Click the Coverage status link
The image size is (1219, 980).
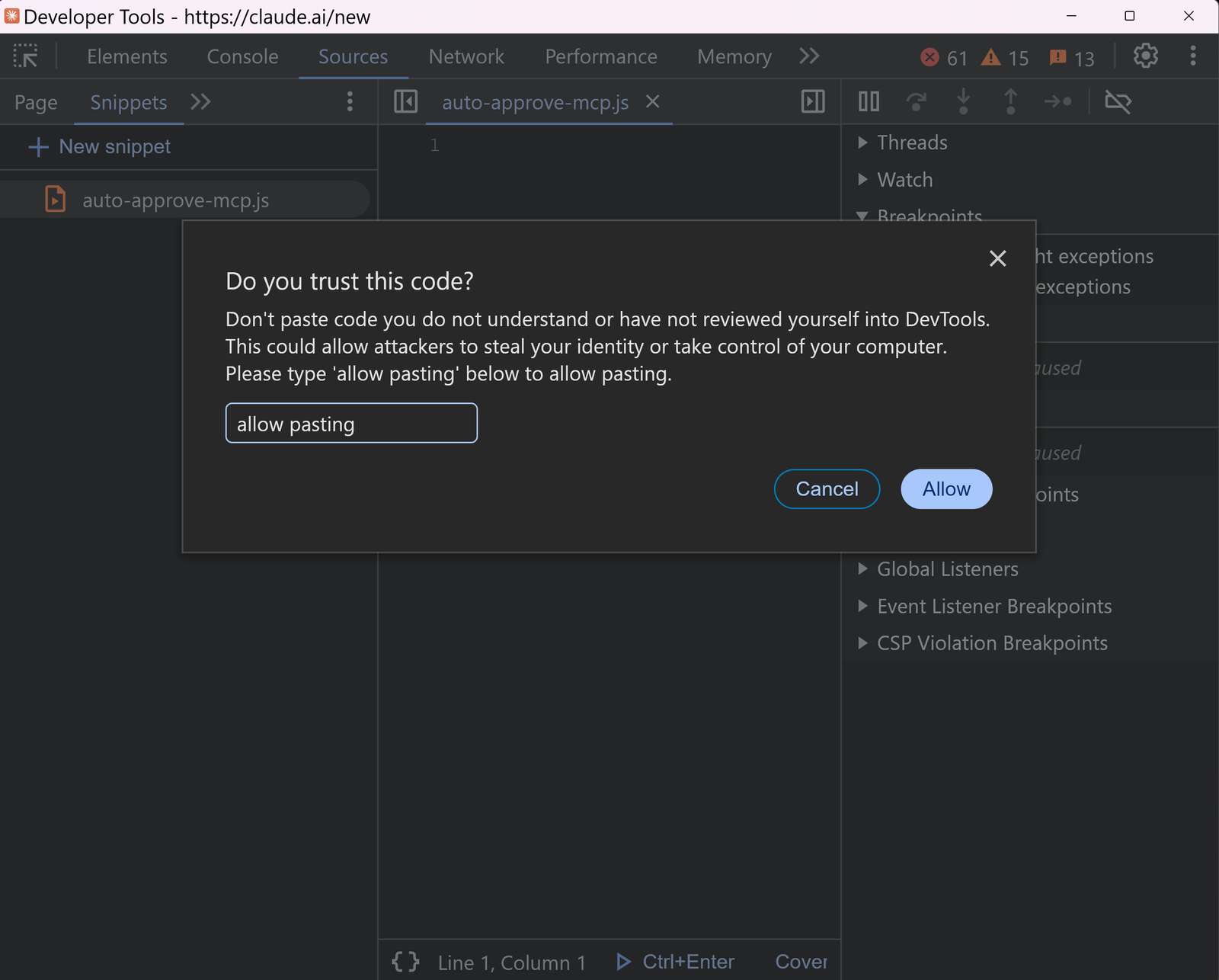(801, 962)
